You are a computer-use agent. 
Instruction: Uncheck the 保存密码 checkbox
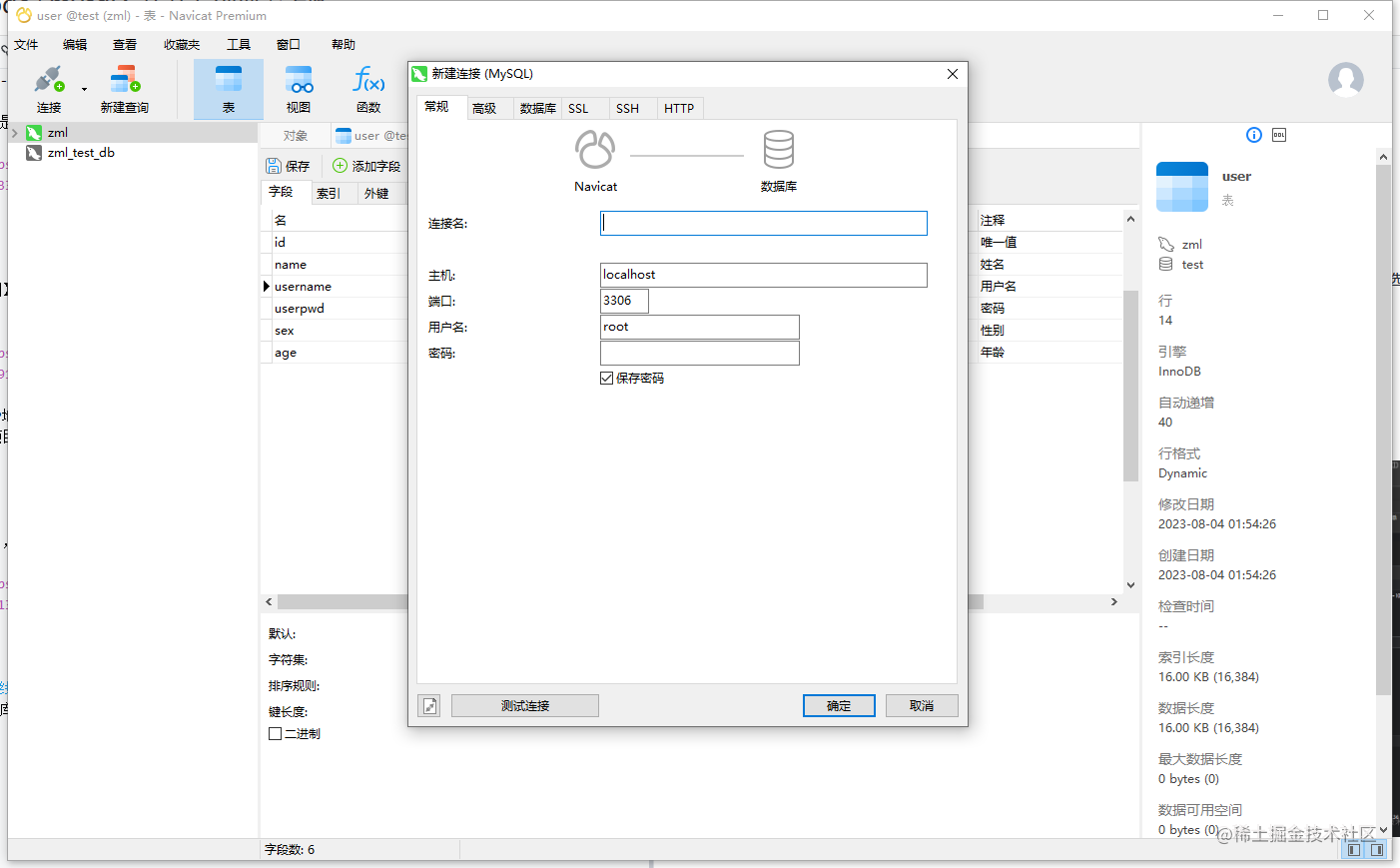tap(606, 378)
